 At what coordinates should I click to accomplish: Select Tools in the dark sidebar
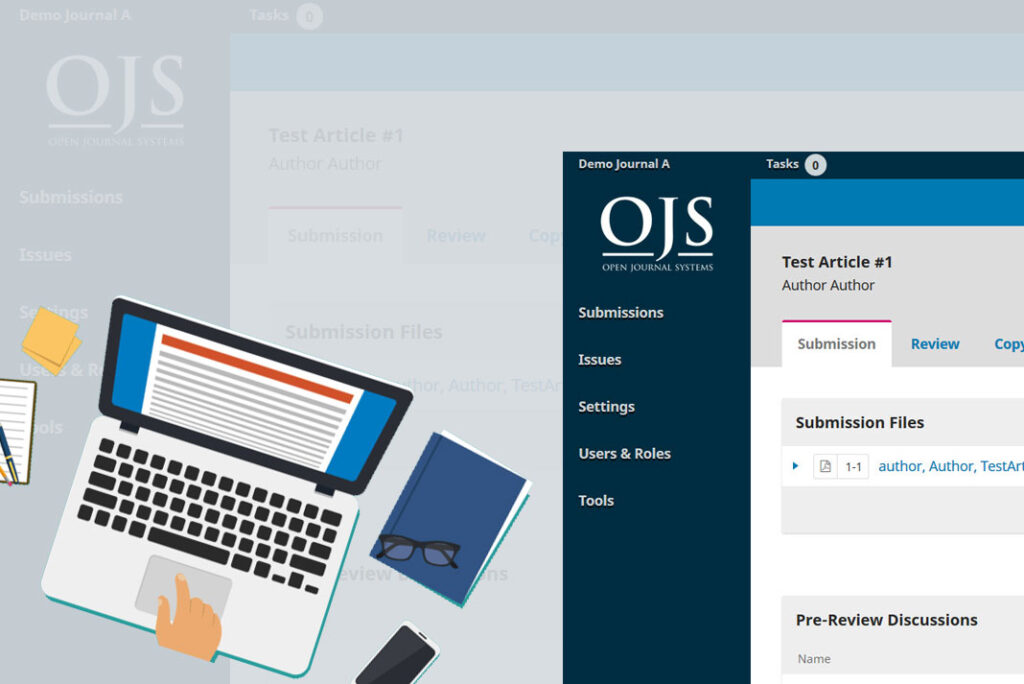click(x=596, y=501)
